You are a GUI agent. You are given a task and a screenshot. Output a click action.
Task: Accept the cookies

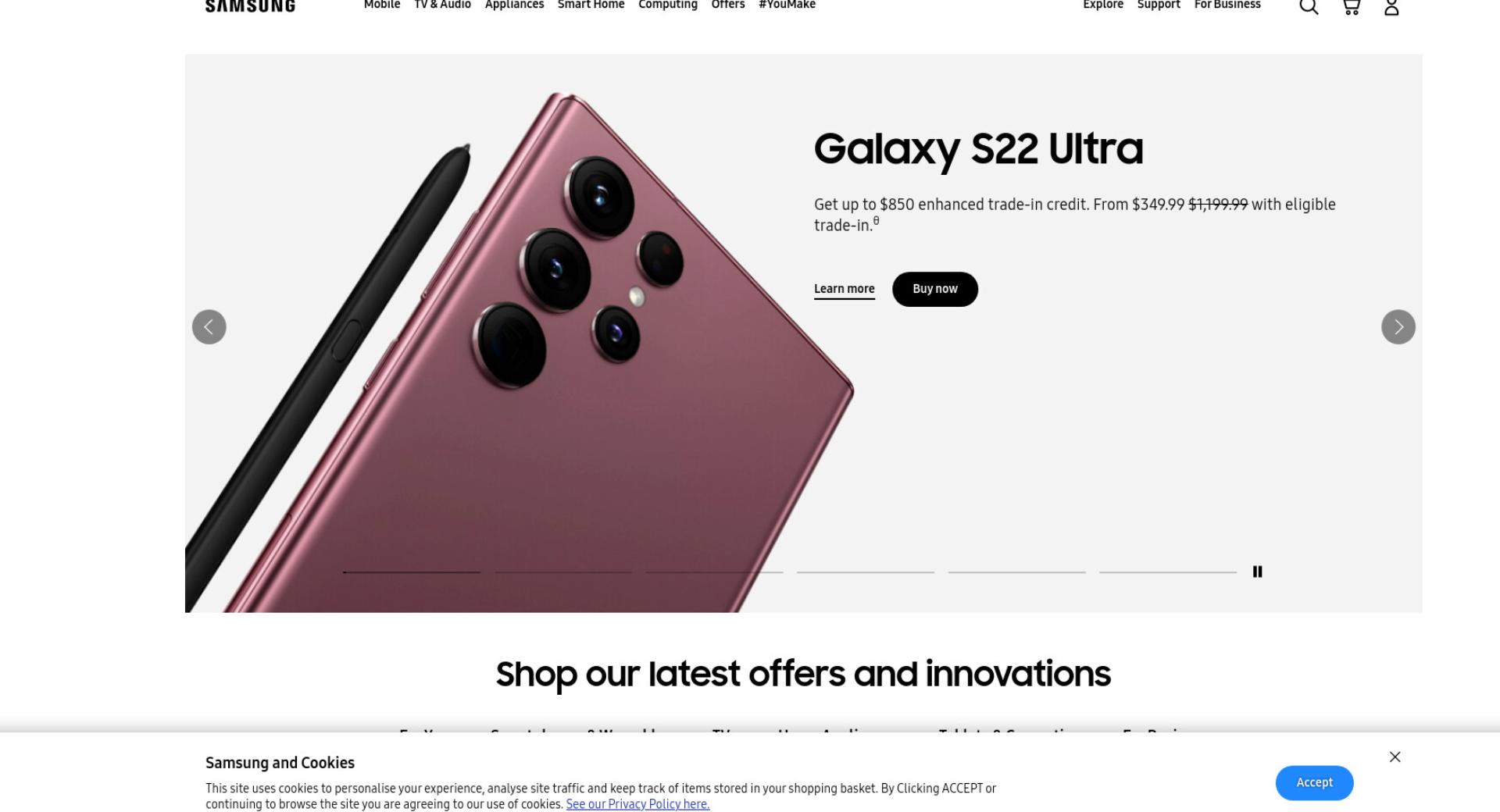pos(1315,783)
